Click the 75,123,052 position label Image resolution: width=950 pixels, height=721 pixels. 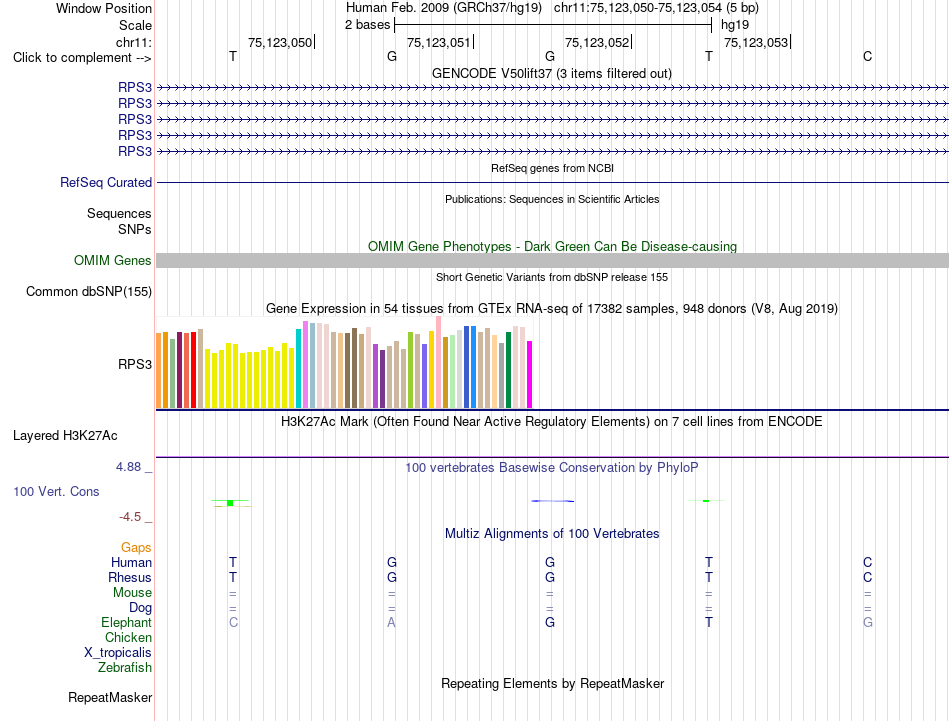coord(597,42)
